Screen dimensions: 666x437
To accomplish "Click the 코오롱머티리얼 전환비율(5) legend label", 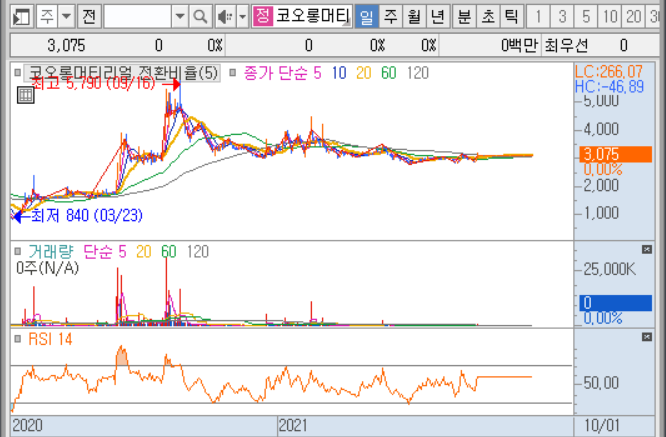I will point(122,73).
